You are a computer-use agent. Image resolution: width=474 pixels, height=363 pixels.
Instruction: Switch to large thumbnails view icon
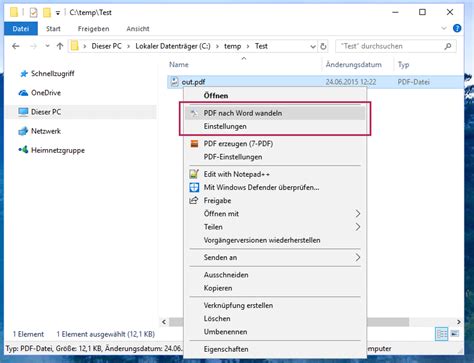point(455,334)
